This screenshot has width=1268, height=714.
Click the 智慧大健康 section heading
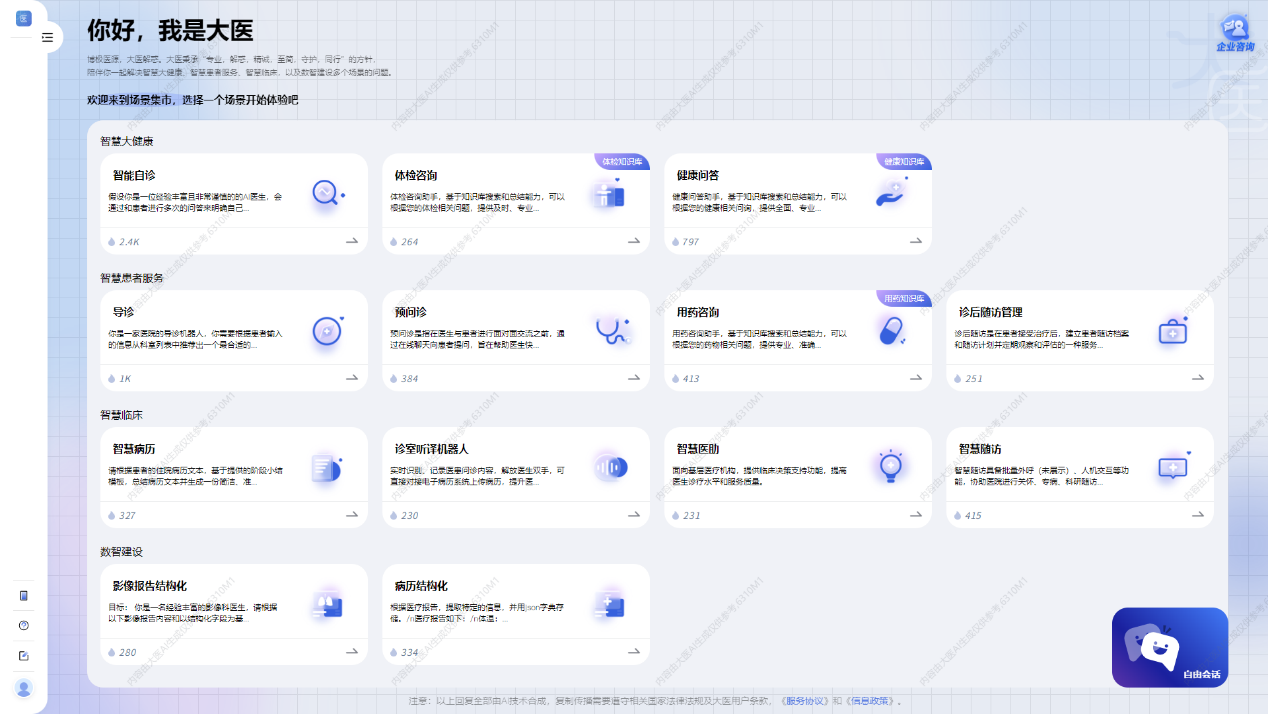point(127,141)
